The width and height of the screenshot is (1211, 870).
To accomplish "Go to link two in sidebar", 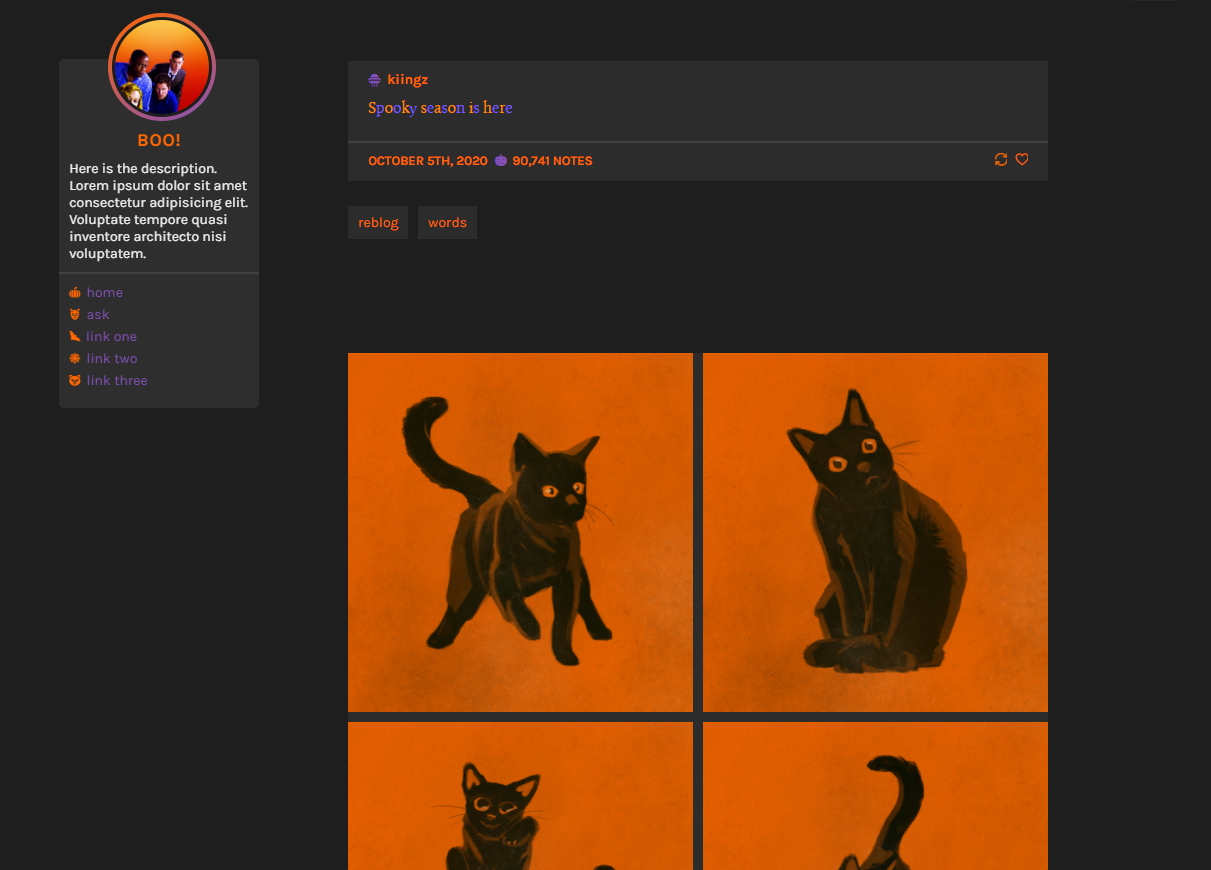I will [112, 359].
